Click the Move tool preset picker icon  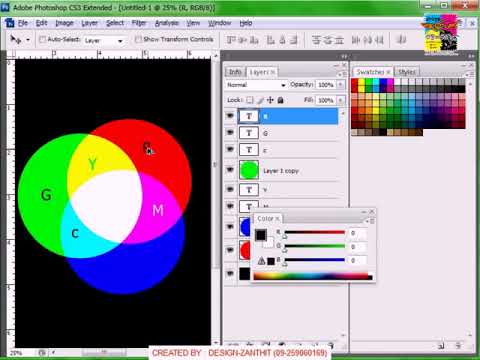tap(15, 40)
